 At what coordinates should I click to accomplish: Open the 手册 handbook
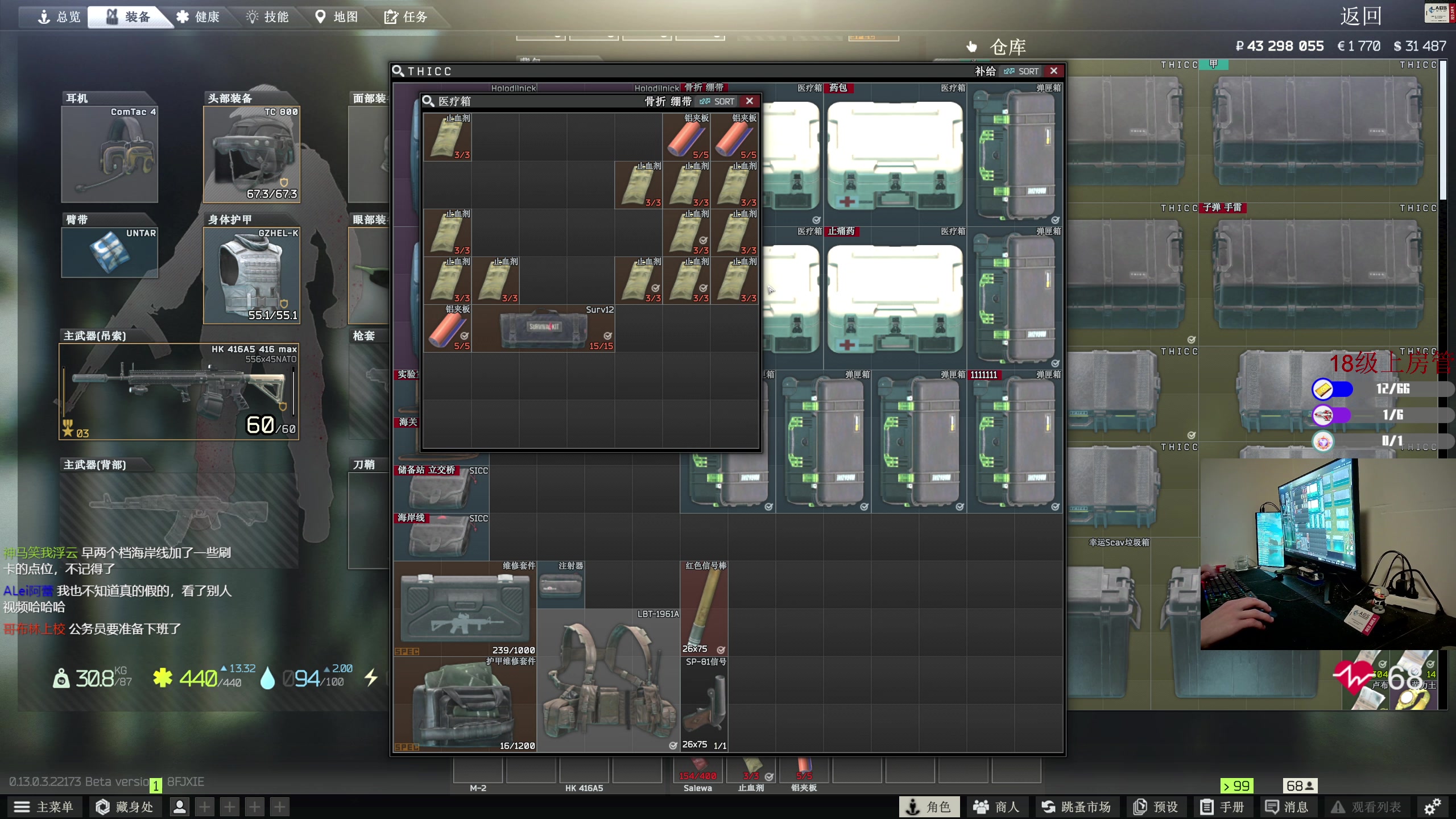[x=1223, y=807]
